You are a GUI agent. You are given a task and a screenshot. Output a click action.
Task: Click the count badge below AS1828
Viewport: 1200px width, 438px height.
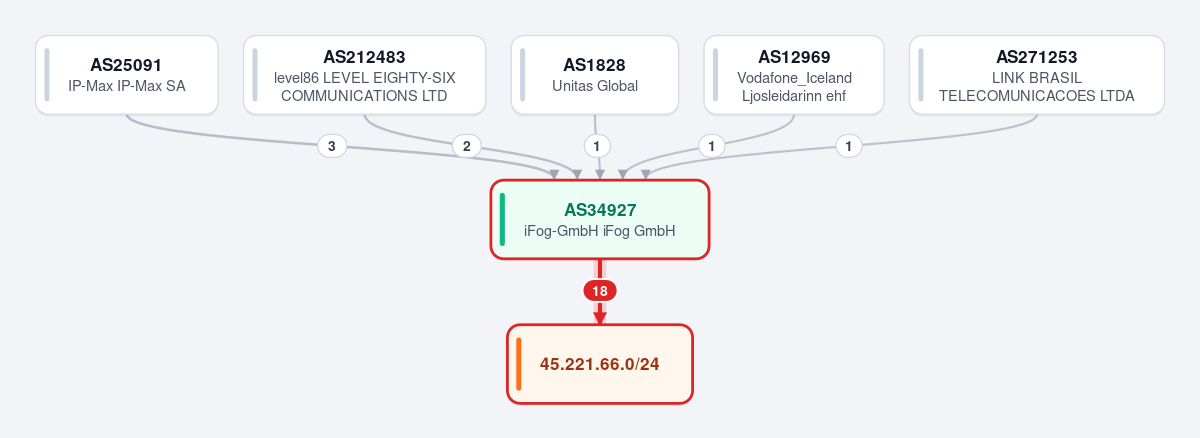tap(597, 146)
